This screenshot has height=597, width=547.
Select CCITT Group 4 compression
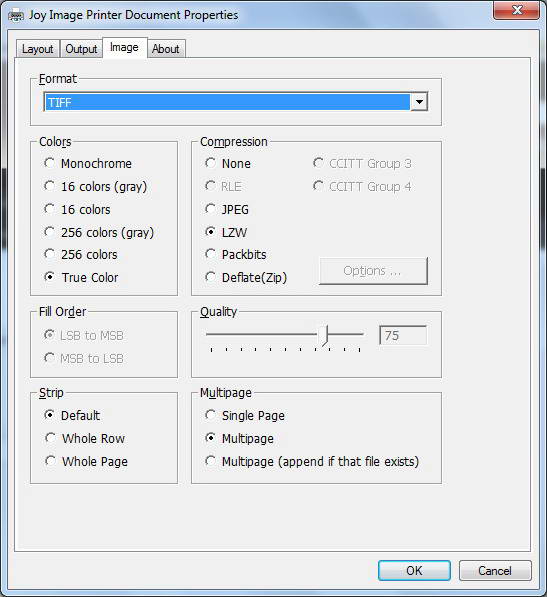click(x=362, y=187)
